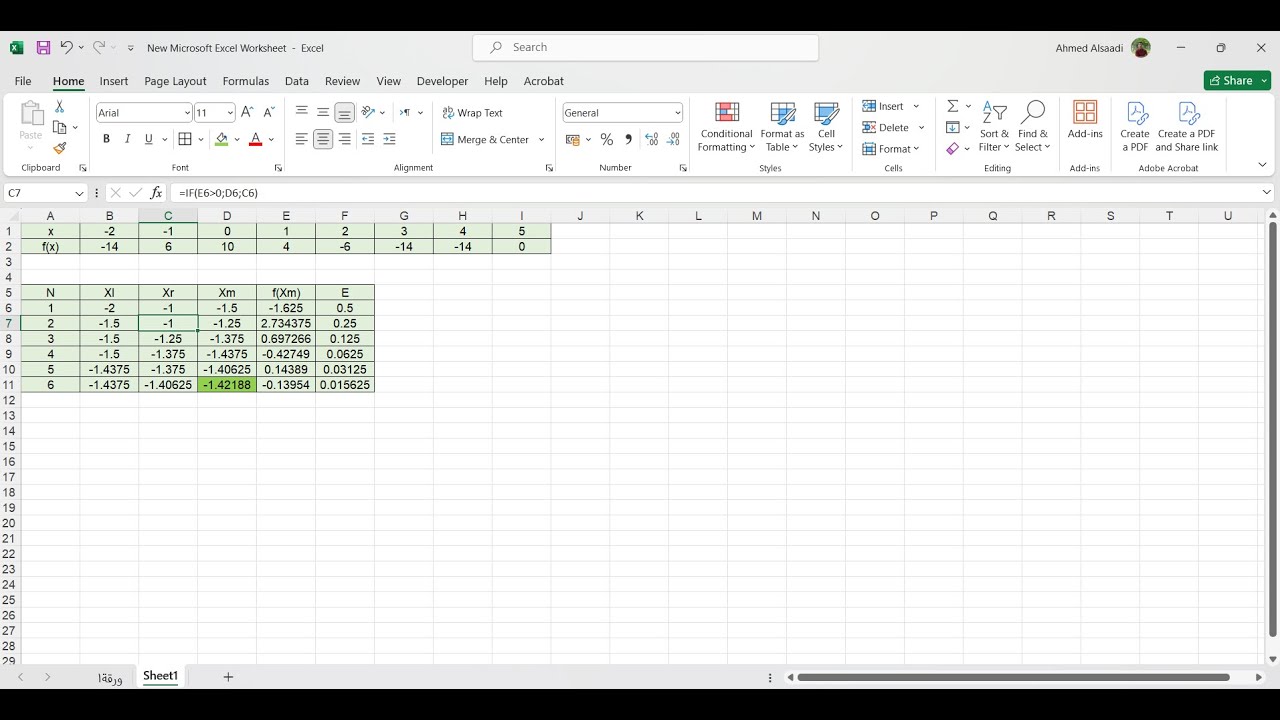Viewport: 1280px width, 720px height.
Task: Click the Decrease Decimal icon
Action: tap(673, 139)
